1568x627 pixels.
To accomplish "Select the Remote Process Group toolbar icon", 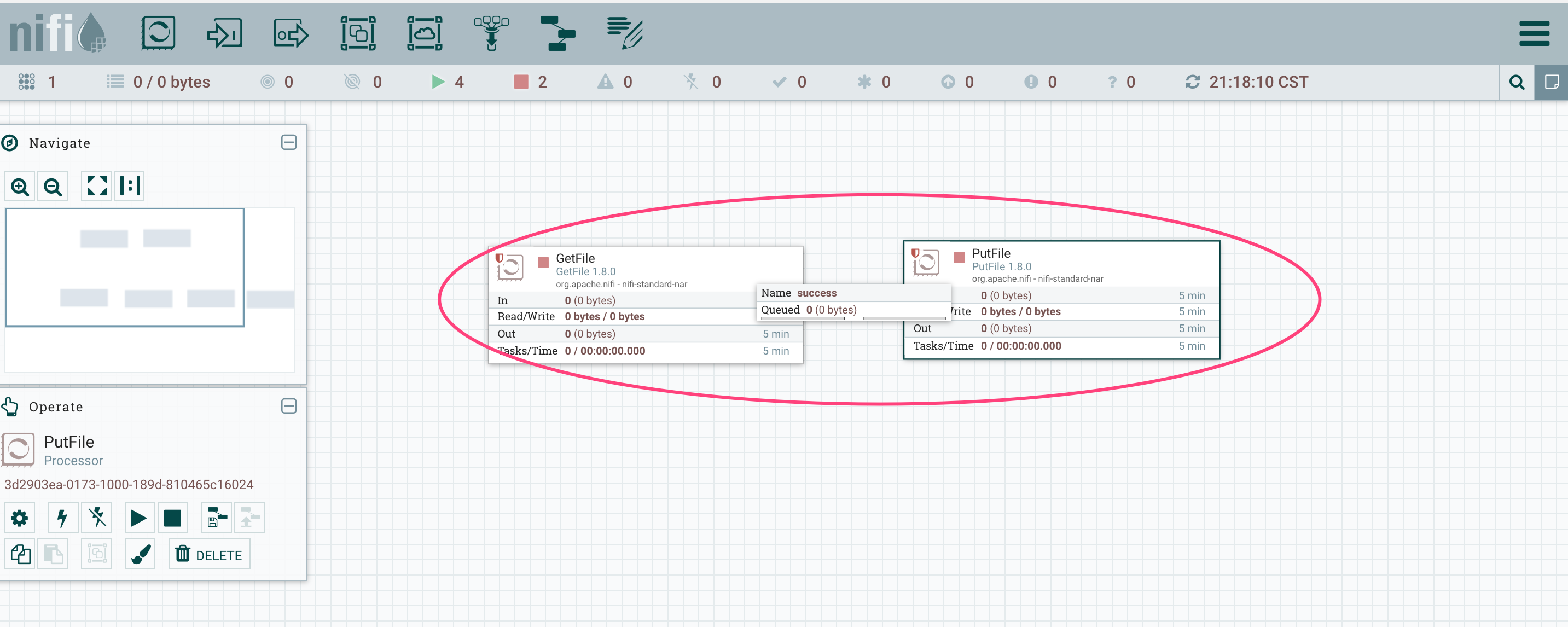I will pyautogui.click(x=424, y=33).
